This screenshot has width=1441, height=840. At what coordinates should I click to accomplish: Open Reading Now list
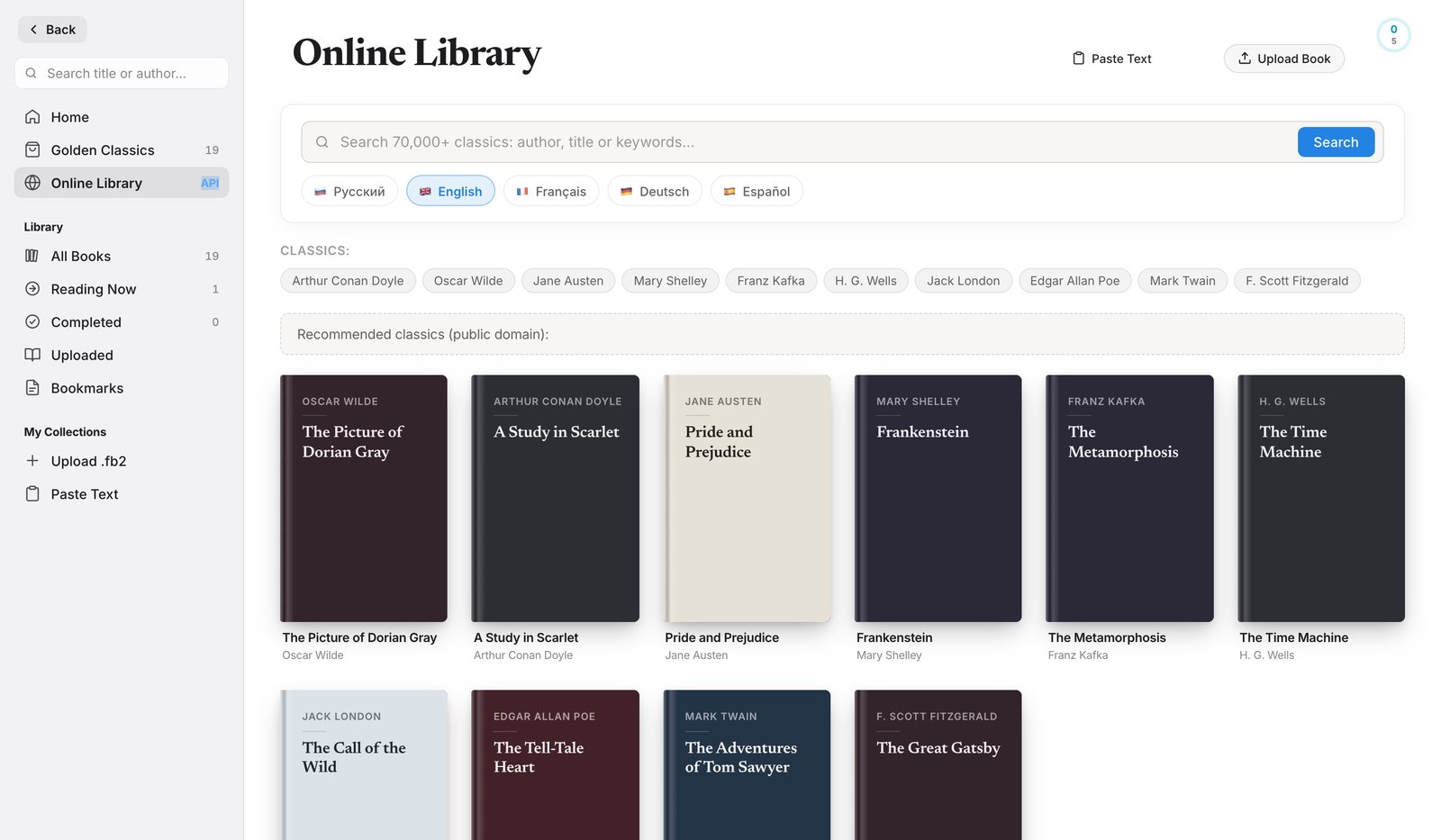pos(122,289)
